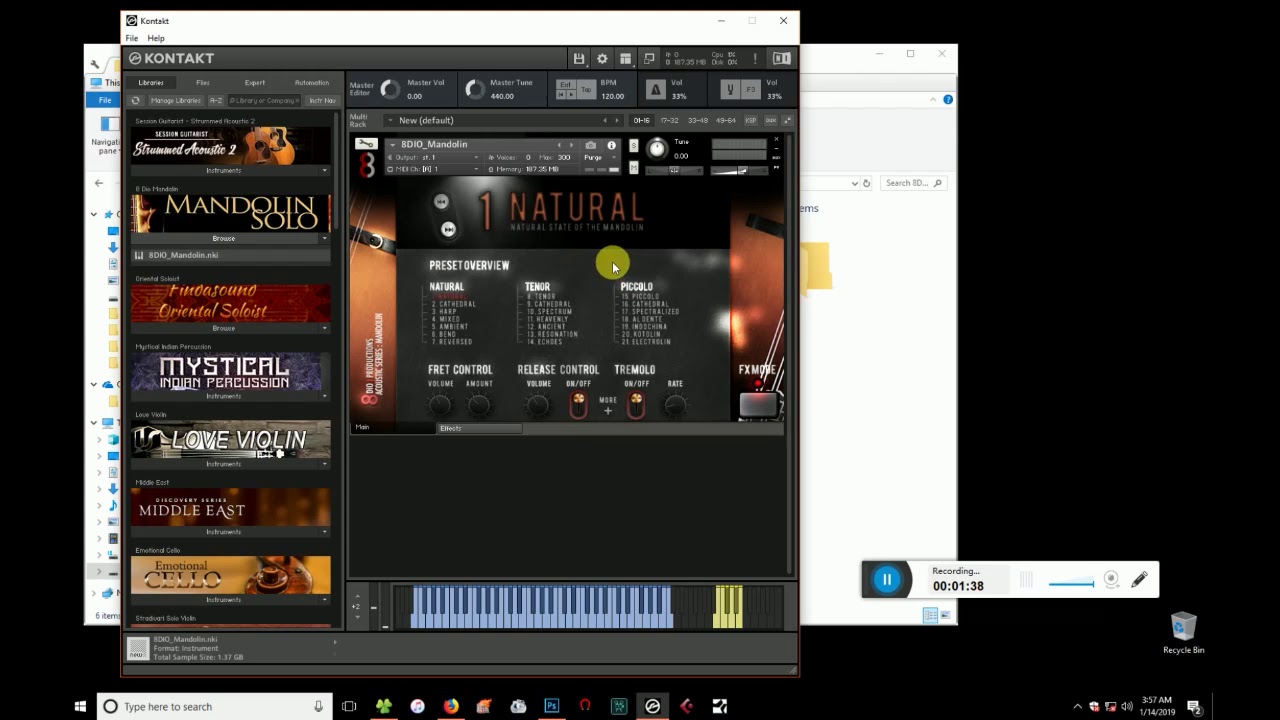Click next preset fast-forward button
This screenshot has width=1280, height=720.
click(x=448, y=229)
